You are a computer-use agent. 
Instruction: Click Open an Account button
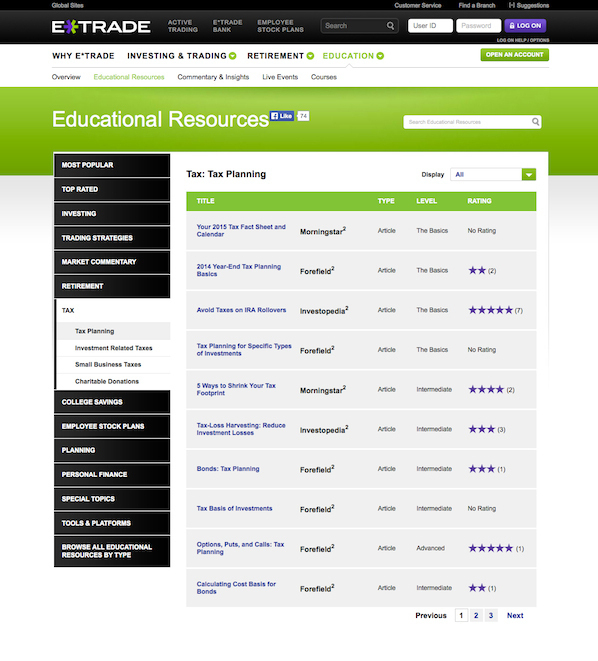[515, 55]
